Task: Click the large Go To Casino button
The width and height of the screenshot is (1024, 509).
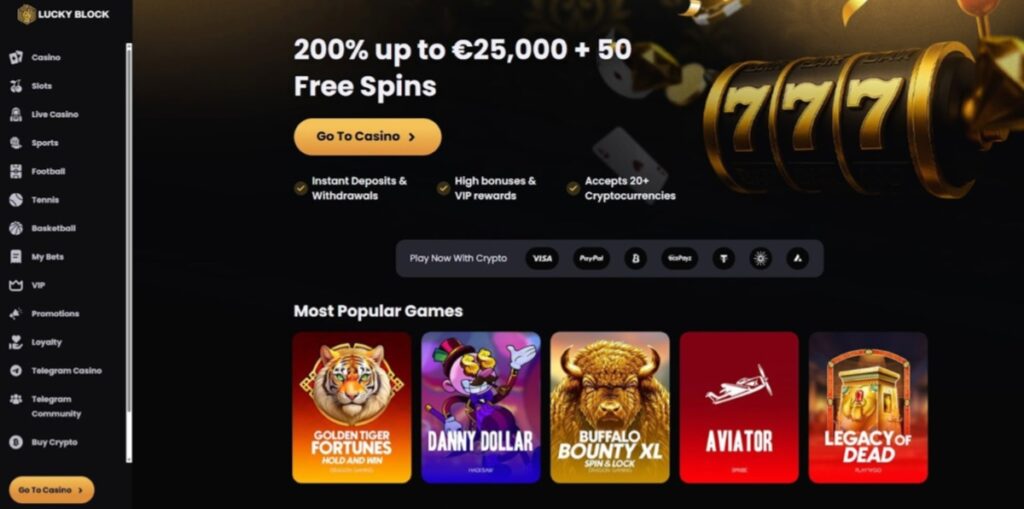Action: coord(368,137)
